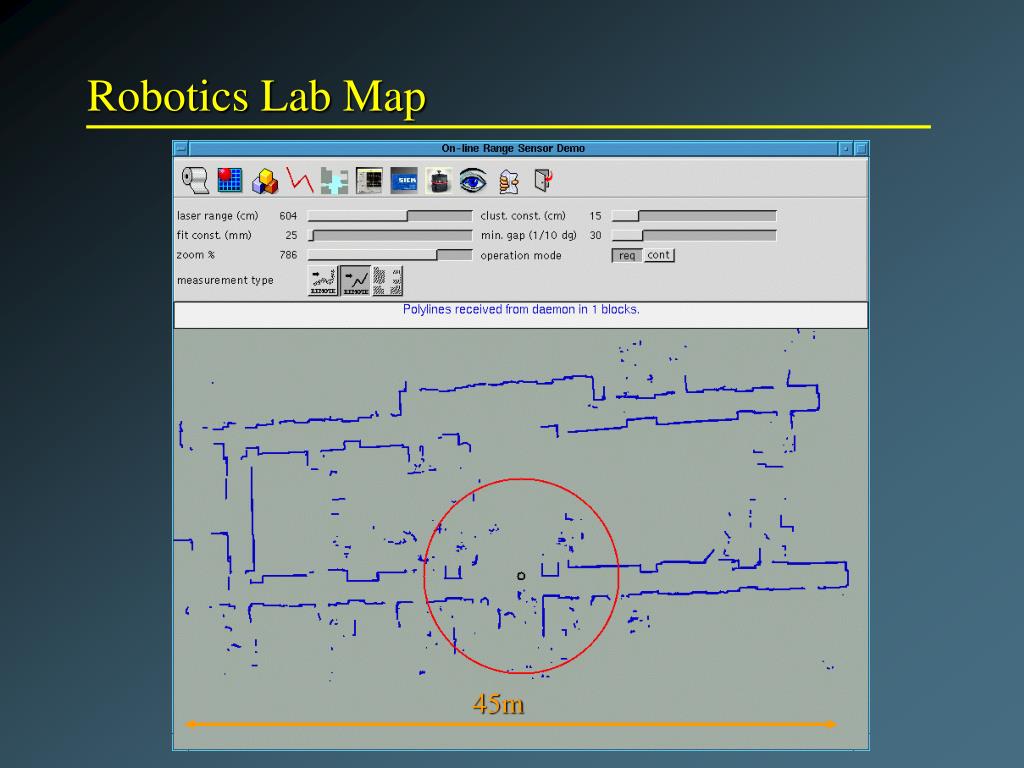Click the 'operation mode' label

pos(521,255)
